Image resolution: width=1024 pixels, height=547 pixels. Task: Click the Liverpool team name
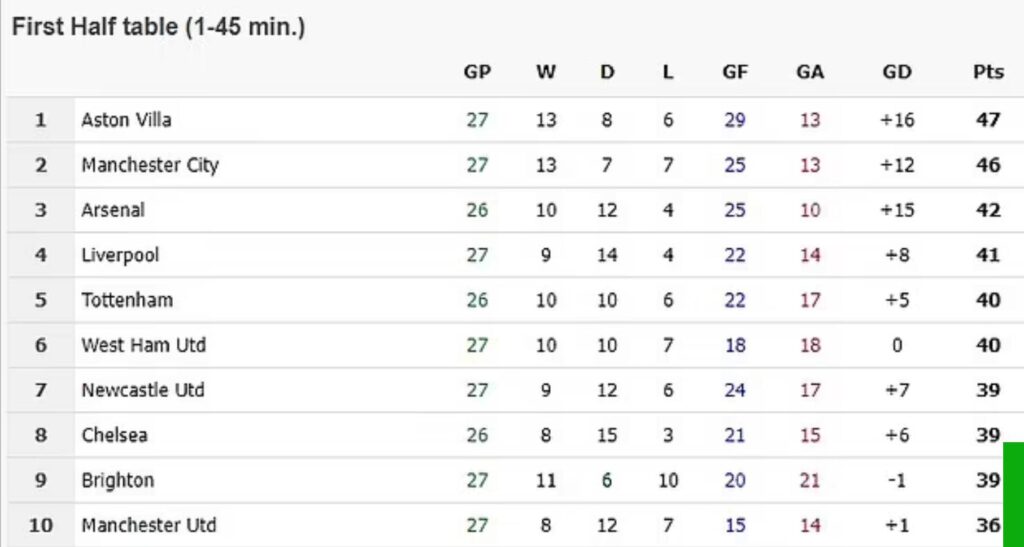[120, 255]
